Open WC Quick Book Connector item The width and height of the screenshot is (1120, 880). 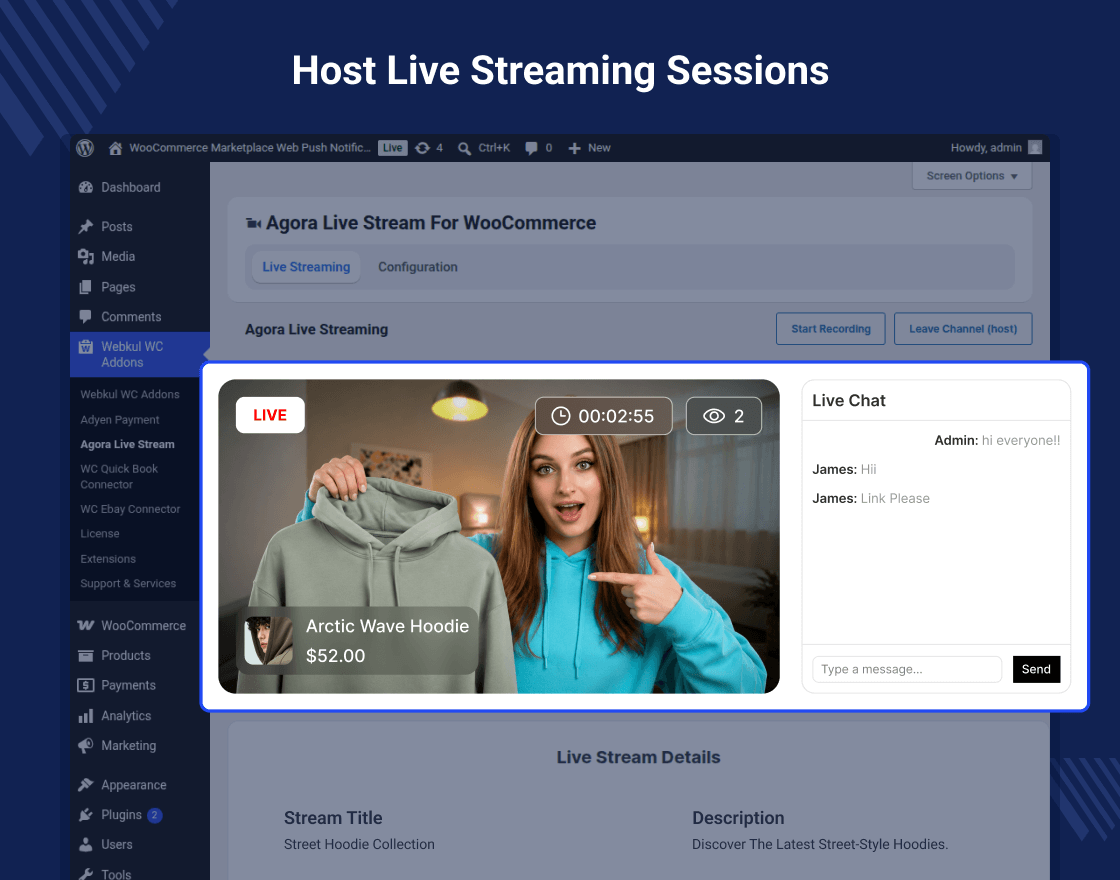[x=119, y=476]
